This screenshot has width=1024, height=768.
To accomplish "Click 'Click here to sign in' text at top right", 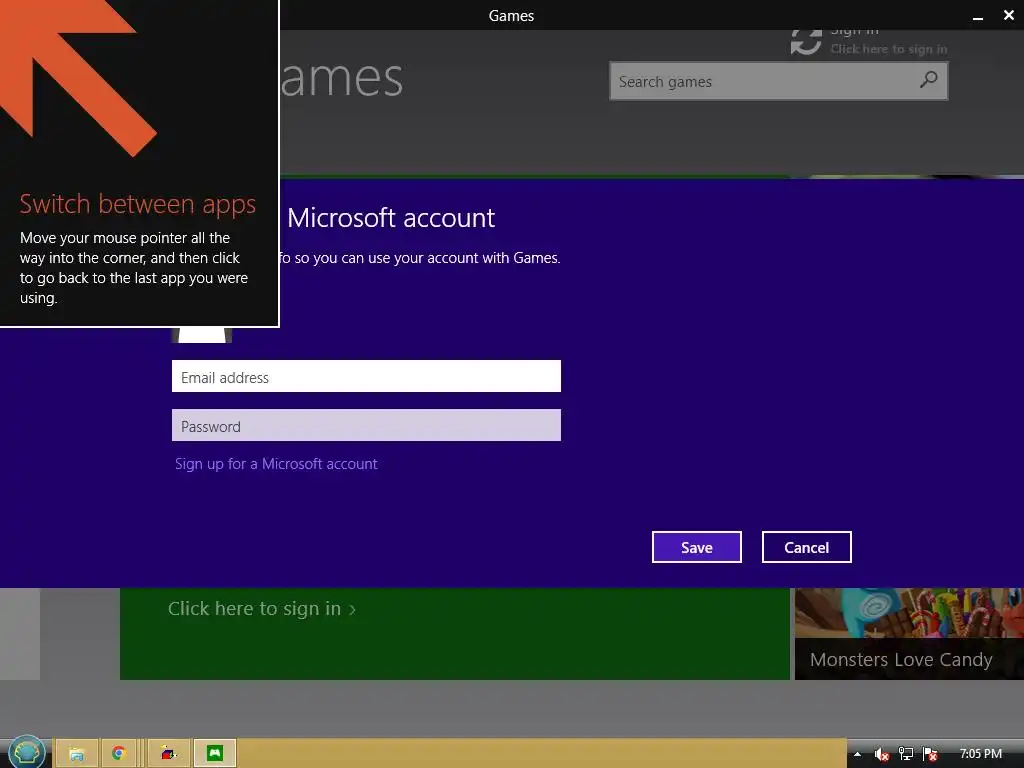I will coord(888,49).
